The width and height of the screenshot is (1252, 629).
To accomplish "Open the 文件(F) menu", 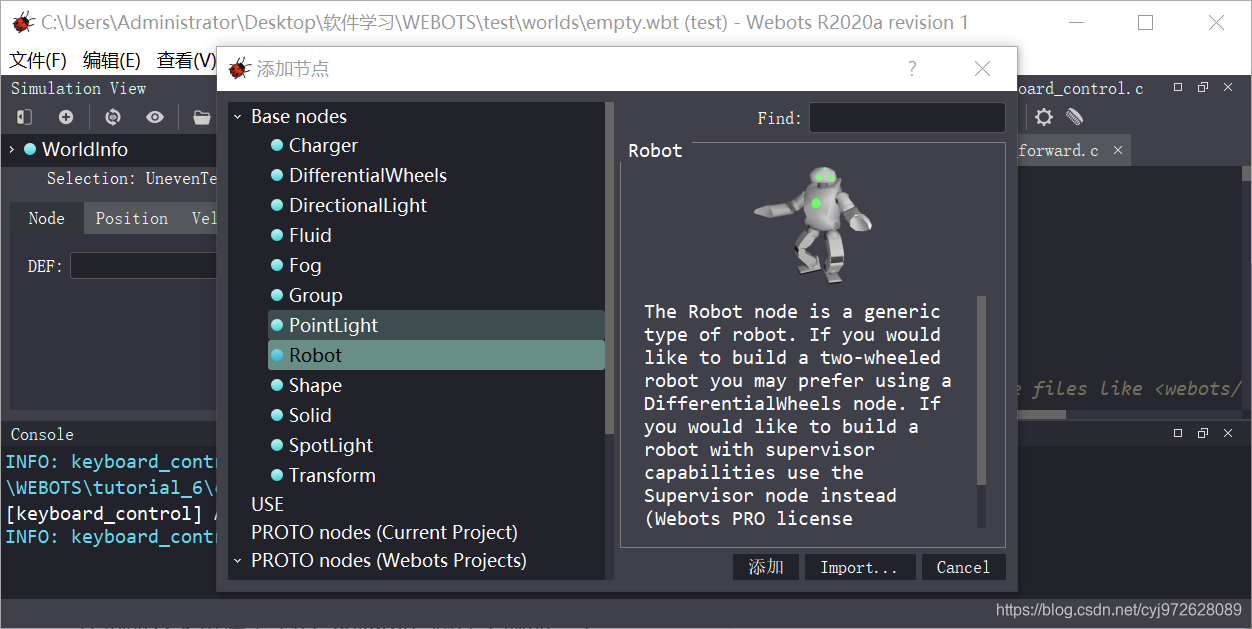I will pos(38,61).
